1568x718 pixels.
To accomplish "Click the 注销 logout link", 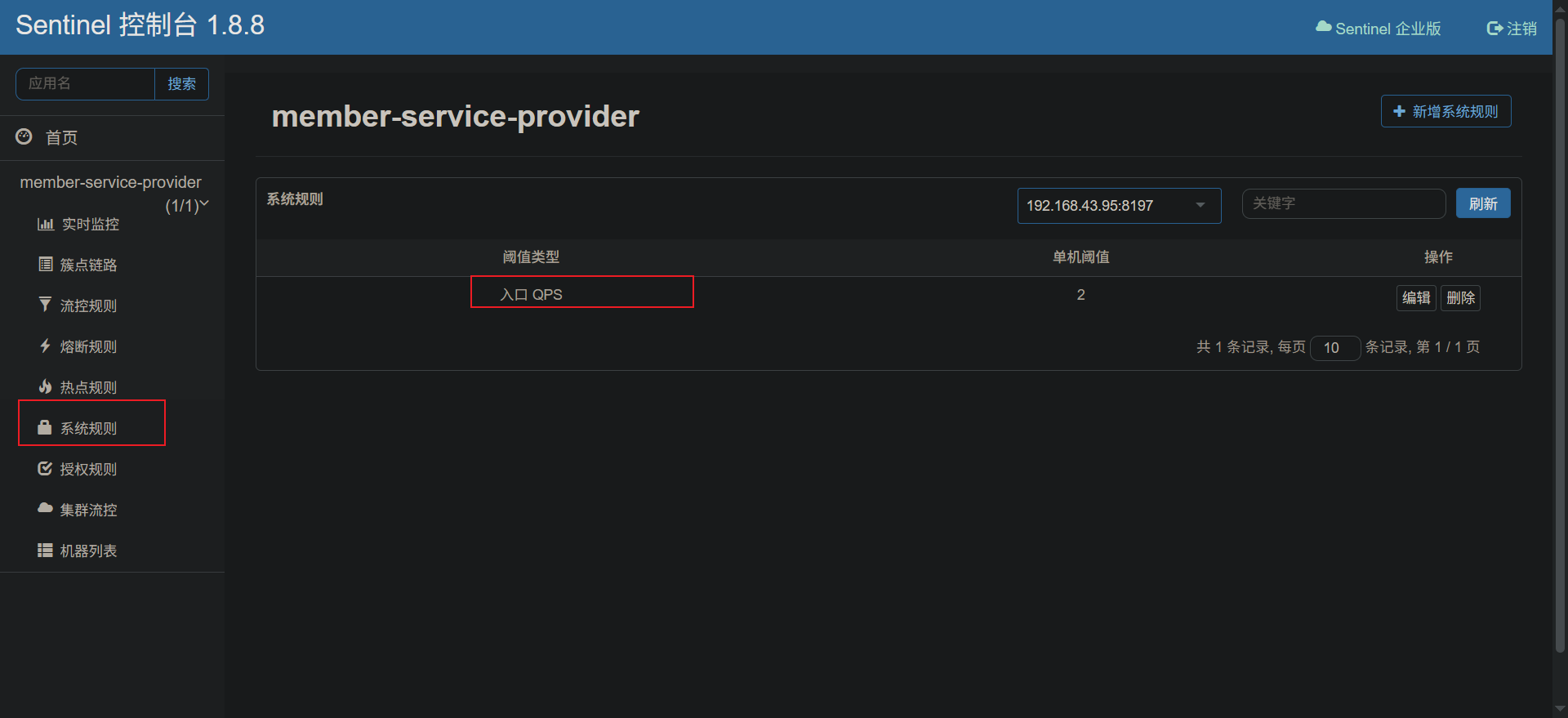I will (1512, 29).
